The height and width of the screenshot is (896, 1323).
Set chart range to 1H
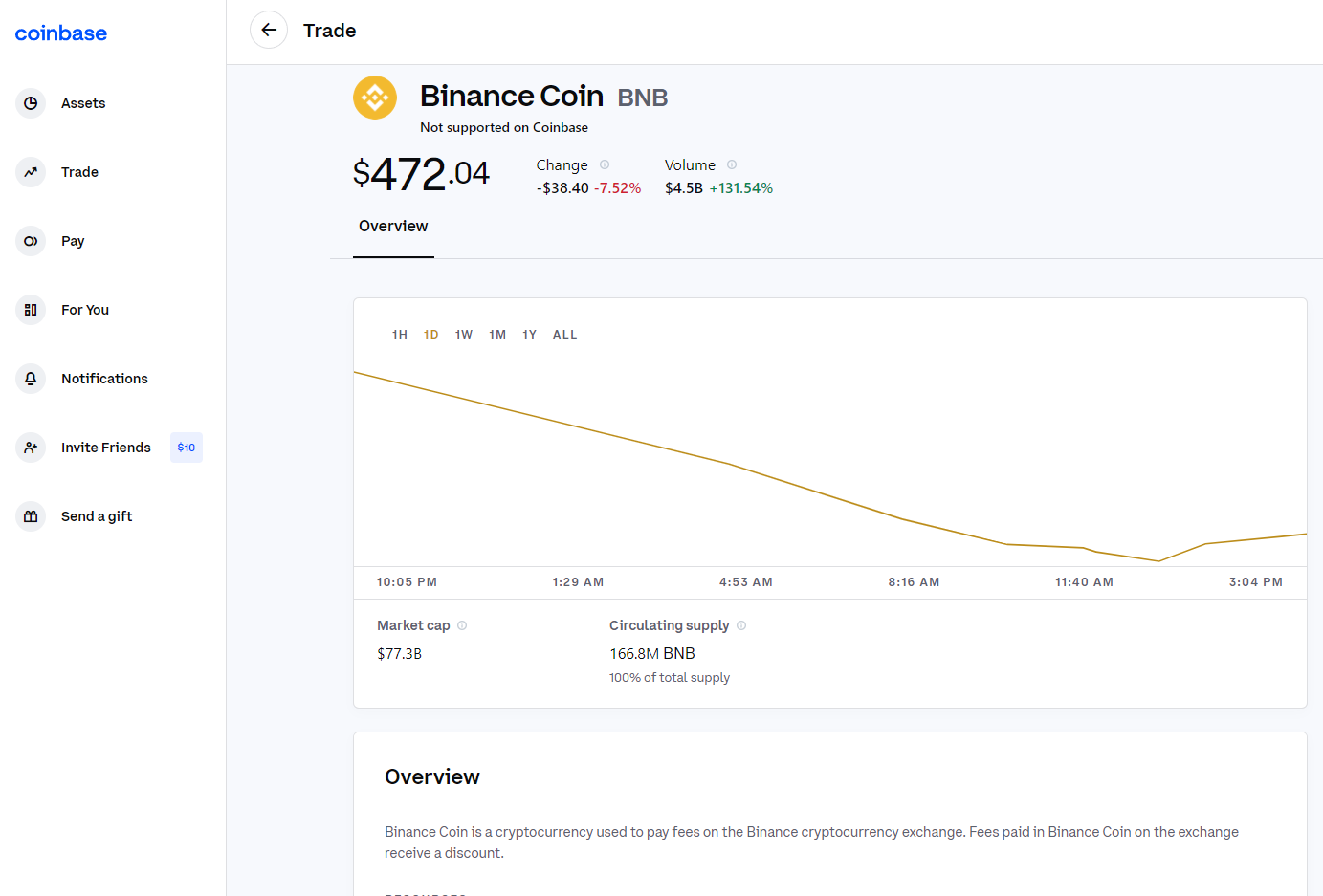tap(400, 335)
